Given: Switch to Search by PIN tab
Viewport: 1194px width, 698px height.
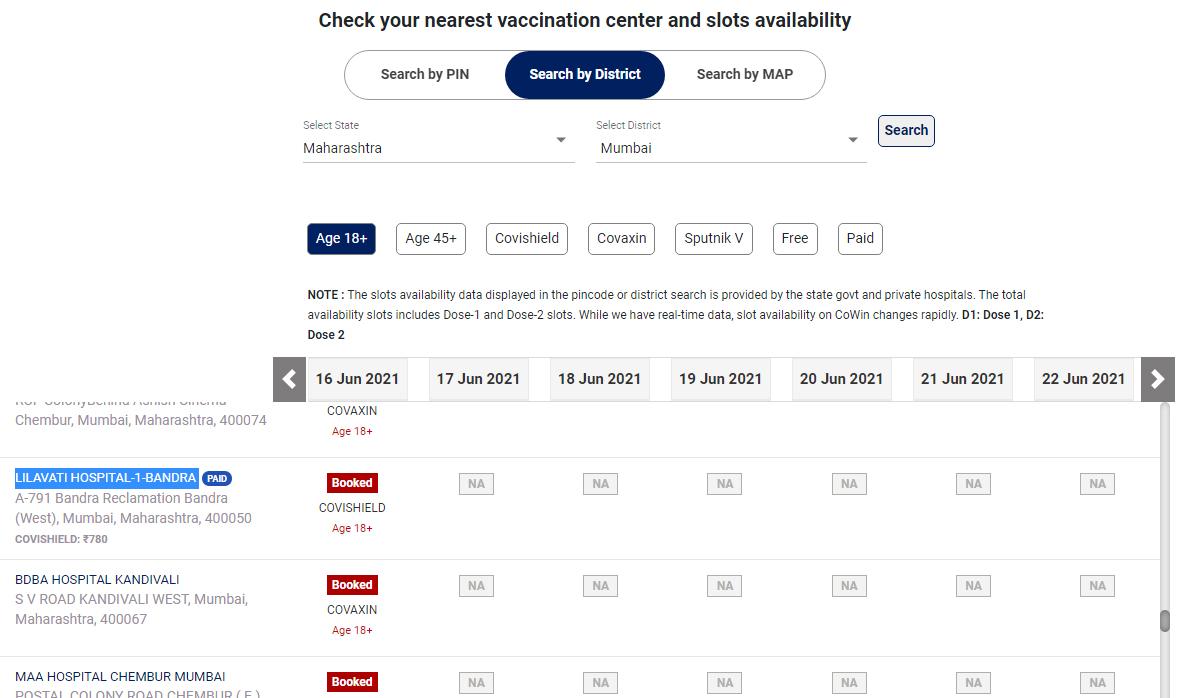Looking at the screenshot, I should click(x=425, y=75).
